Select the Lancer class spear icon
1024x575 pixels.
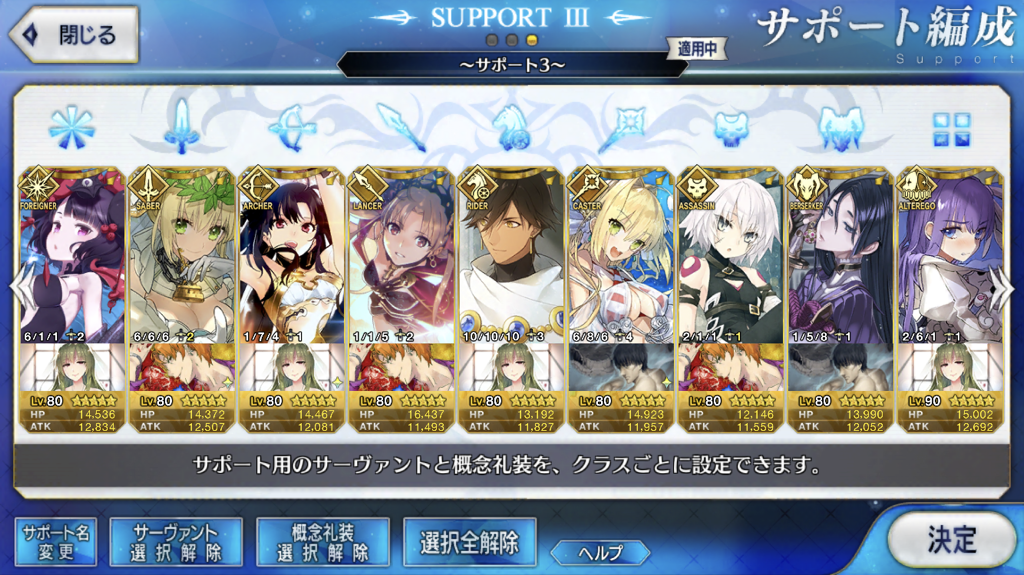pos(401,128)
